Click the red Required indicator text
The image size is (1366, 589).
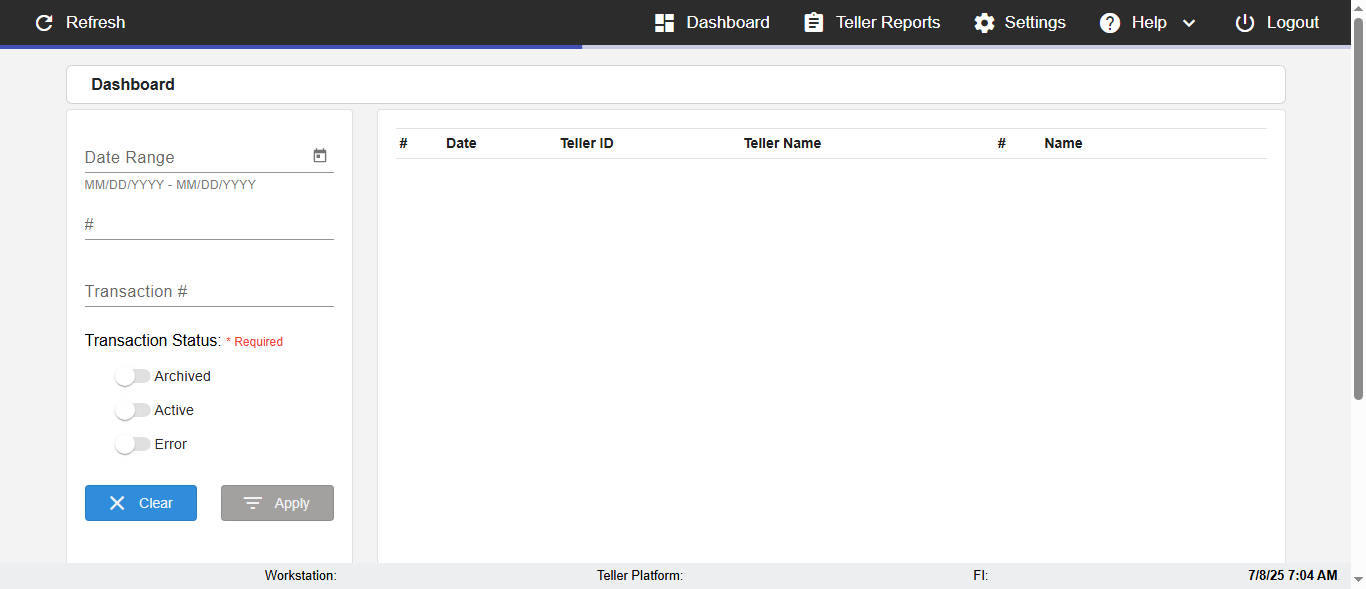tap(255, 342)
